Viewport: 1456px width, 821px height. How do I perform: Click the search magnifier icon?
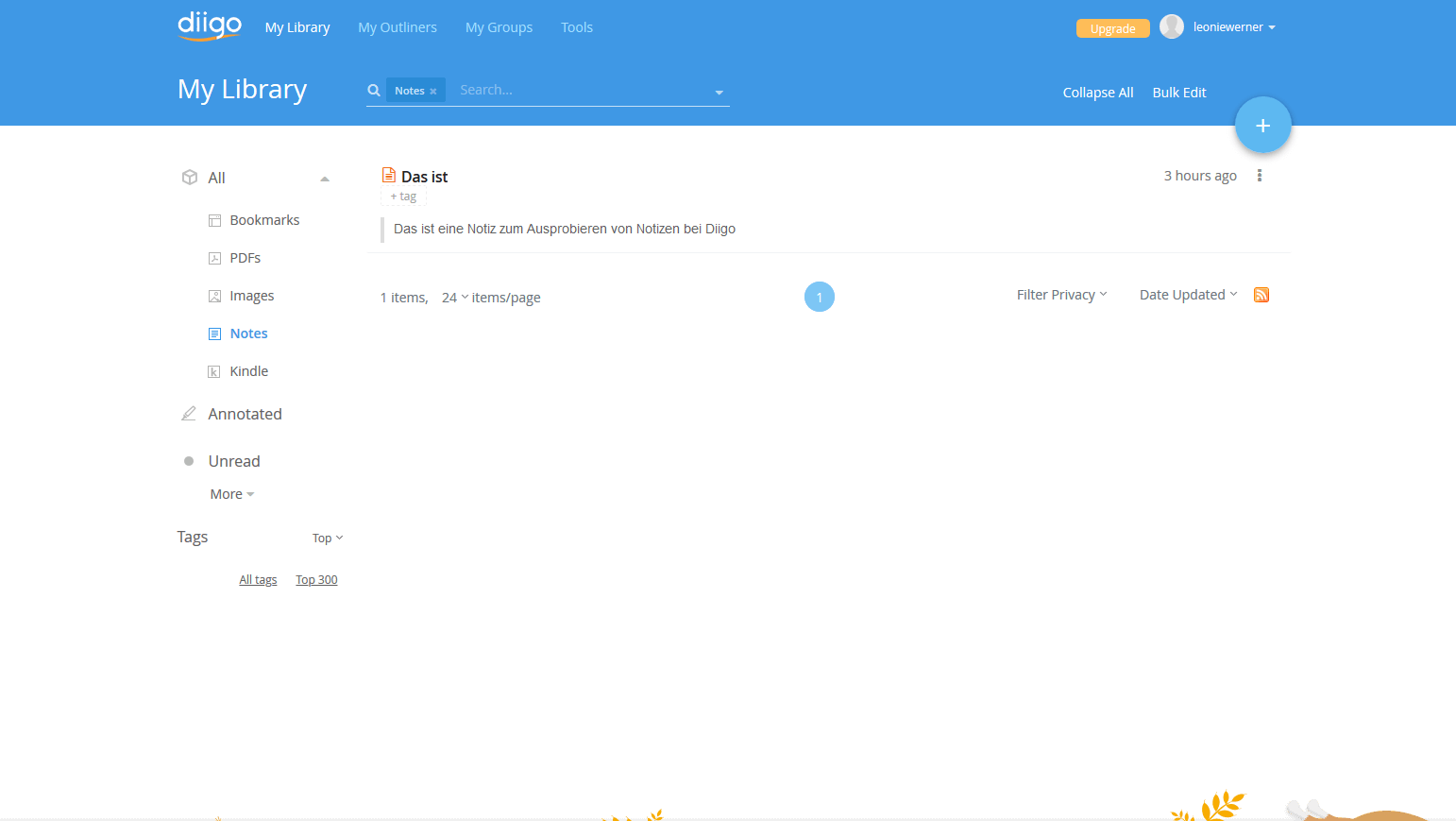click(x=374, y=91)
